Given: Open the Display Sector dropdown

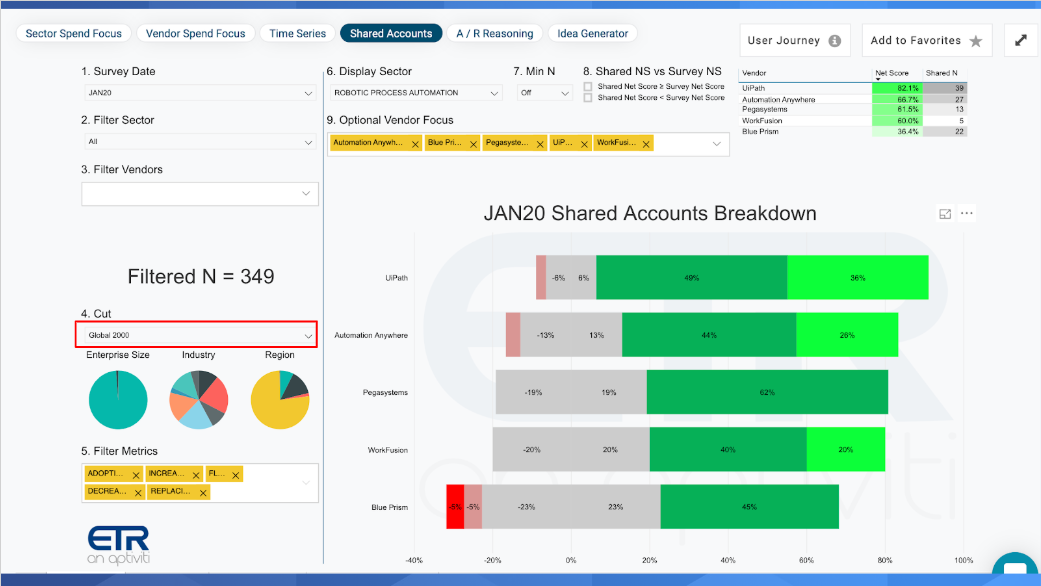Looking at the screenshot, I should tap(416, 93).
